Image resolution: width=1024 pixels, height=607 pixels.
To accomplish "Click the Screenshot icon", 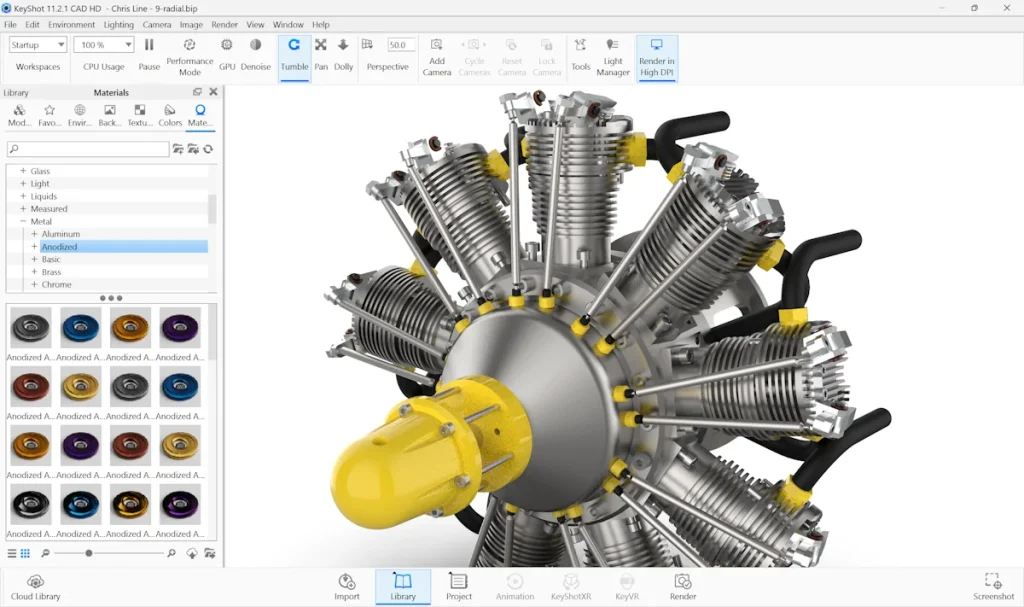I will [x=993, y=587].
